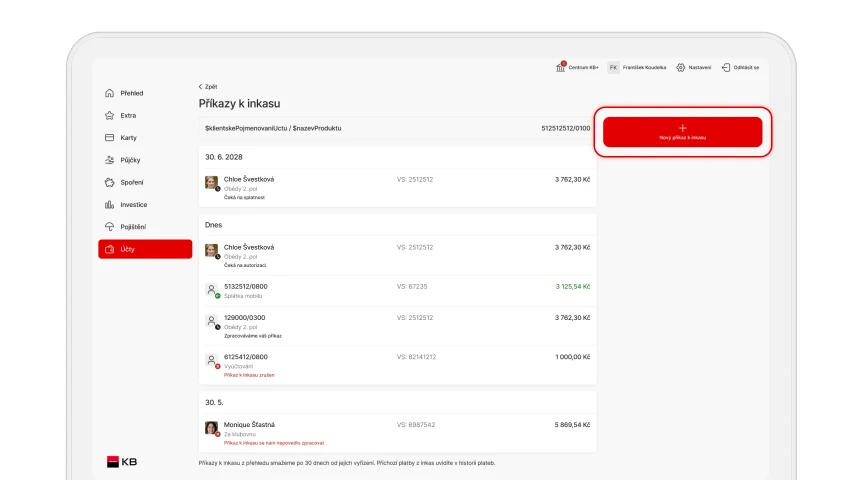Click the amount 1 000,00 Kč

[x=573, y=357]
